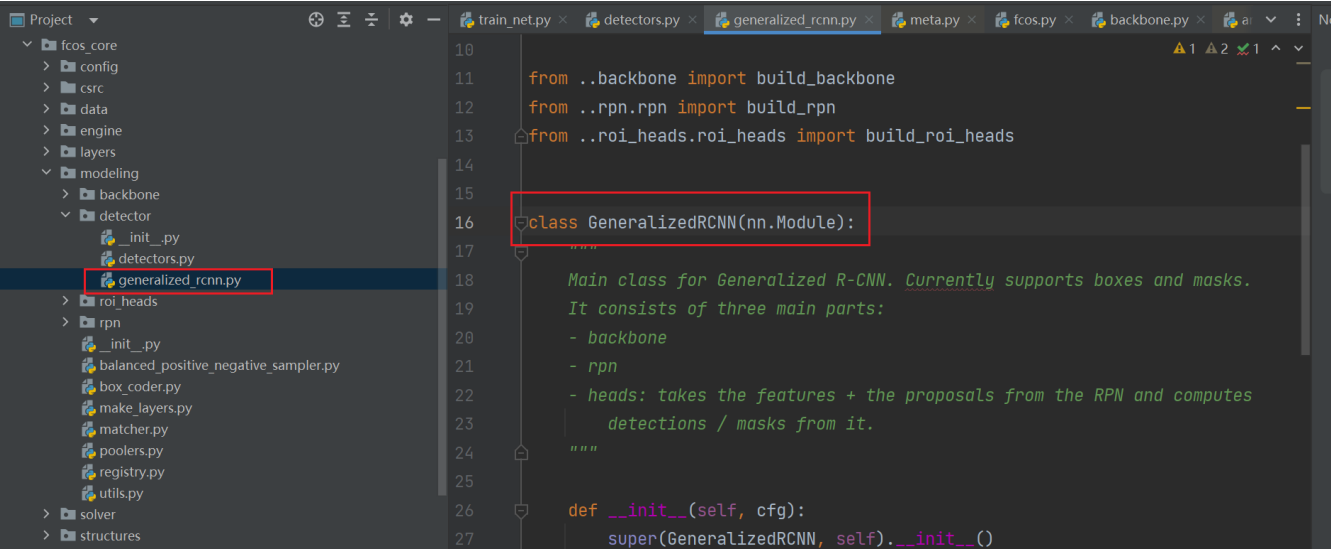
Task: Fold the __init__ method at line 26
Action: click(x=520, y=511)
